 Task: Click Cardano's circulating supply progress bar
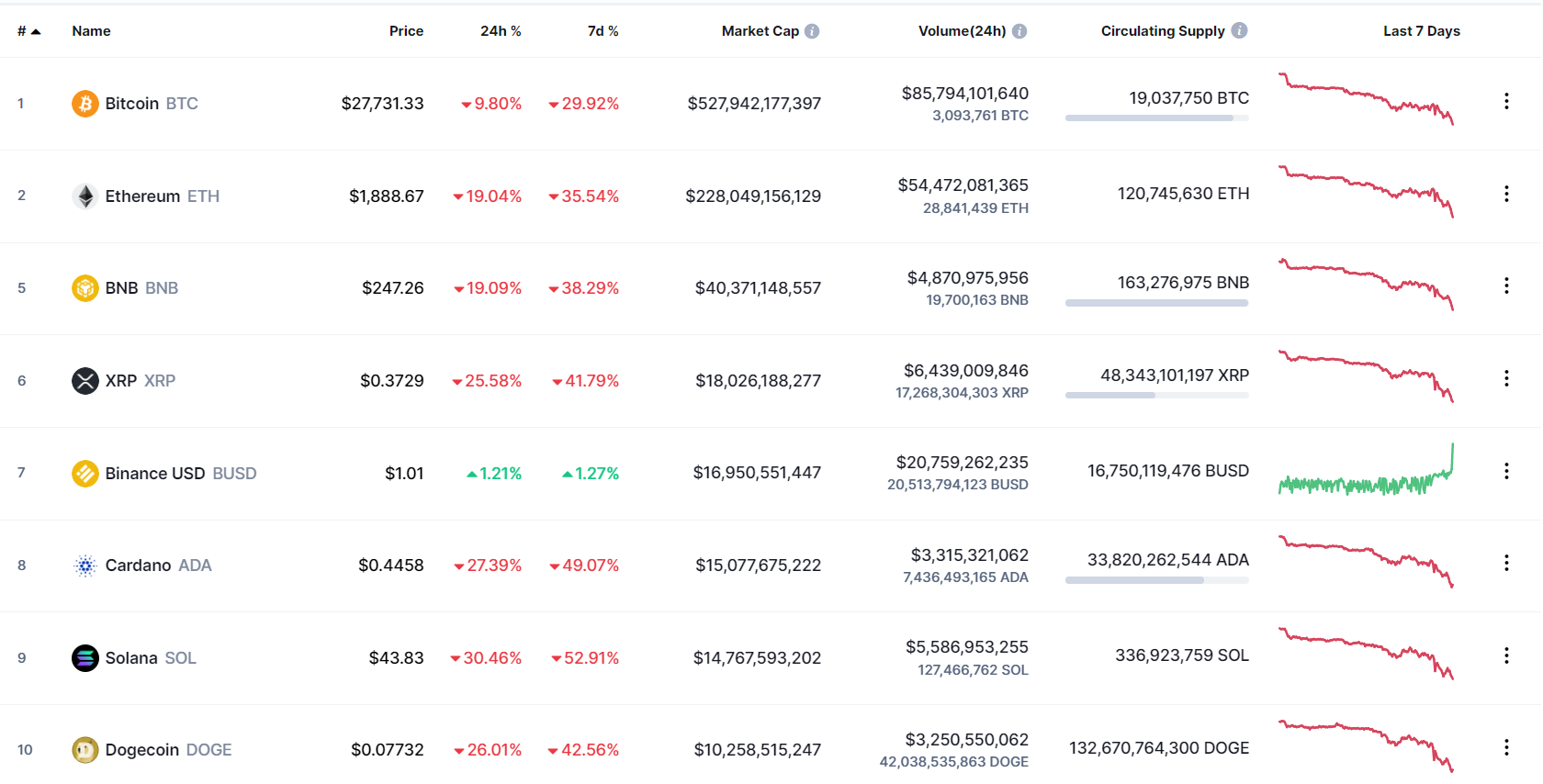click(x=1157, y=580)
